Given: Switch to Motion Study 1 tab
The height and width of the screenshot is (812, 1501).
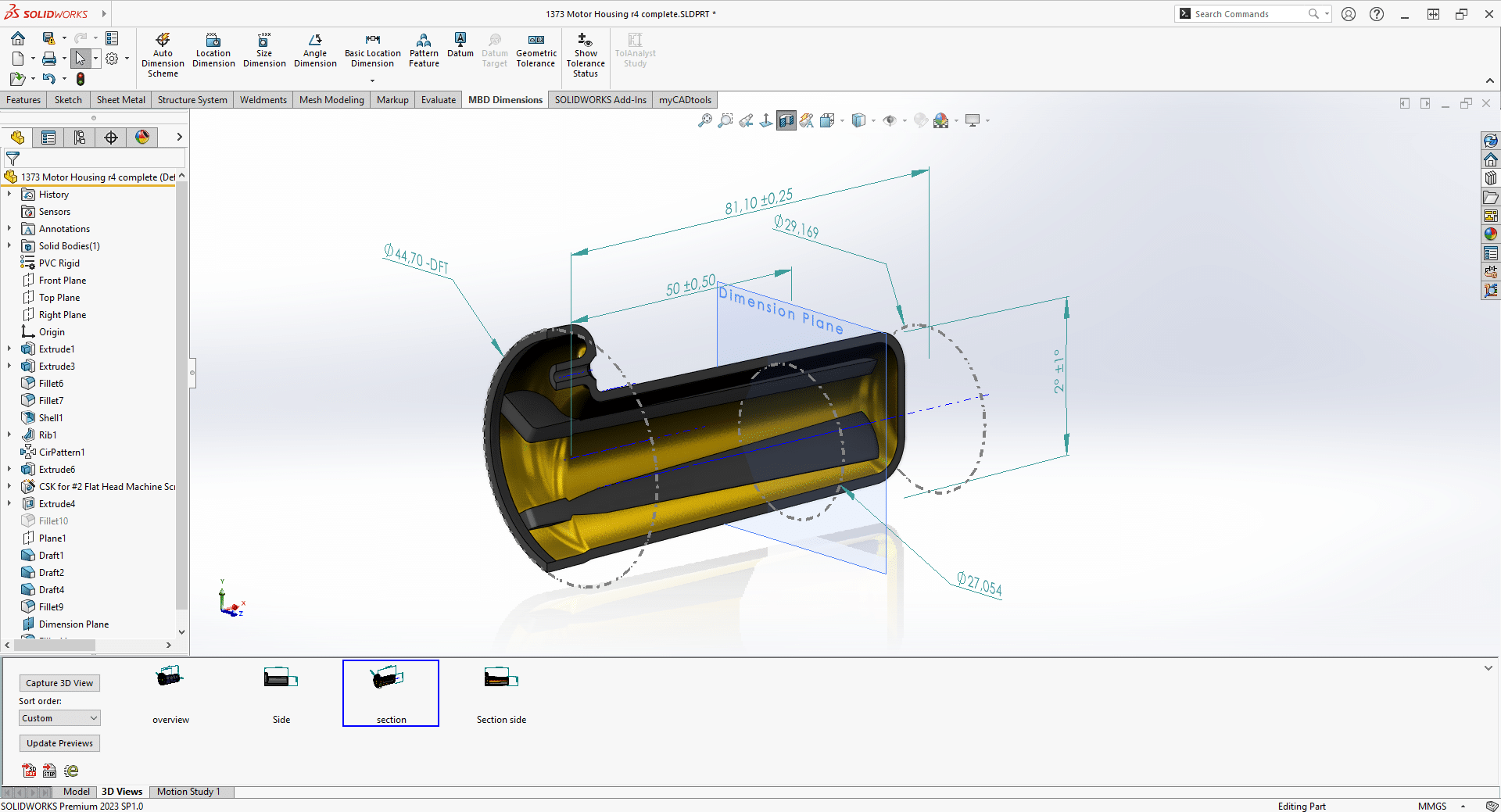Looking at the screenshot, I should click(188, 792).
